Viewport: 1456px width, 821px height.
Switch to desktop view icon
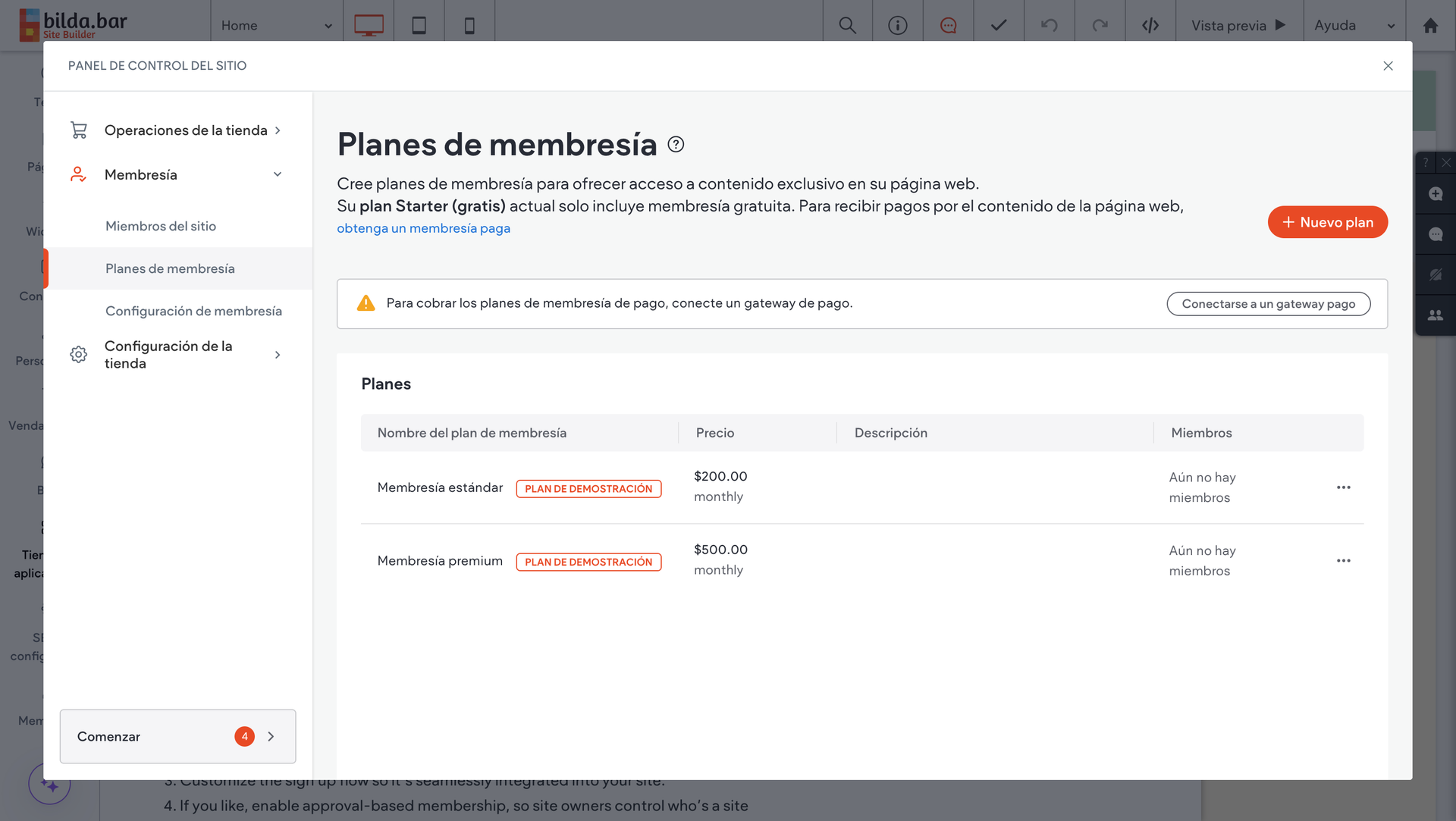pos(369,25)
